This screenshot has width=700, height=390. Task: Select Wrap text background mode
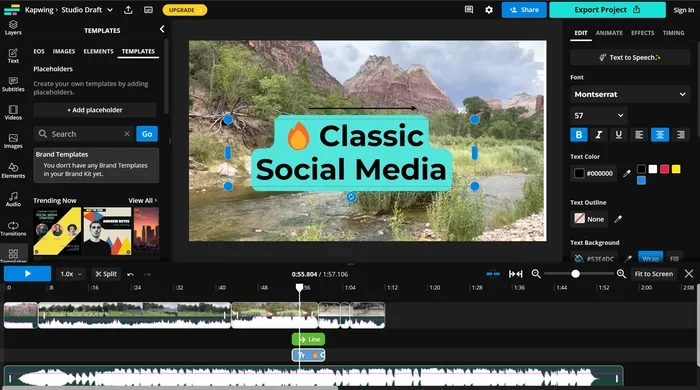650,257
